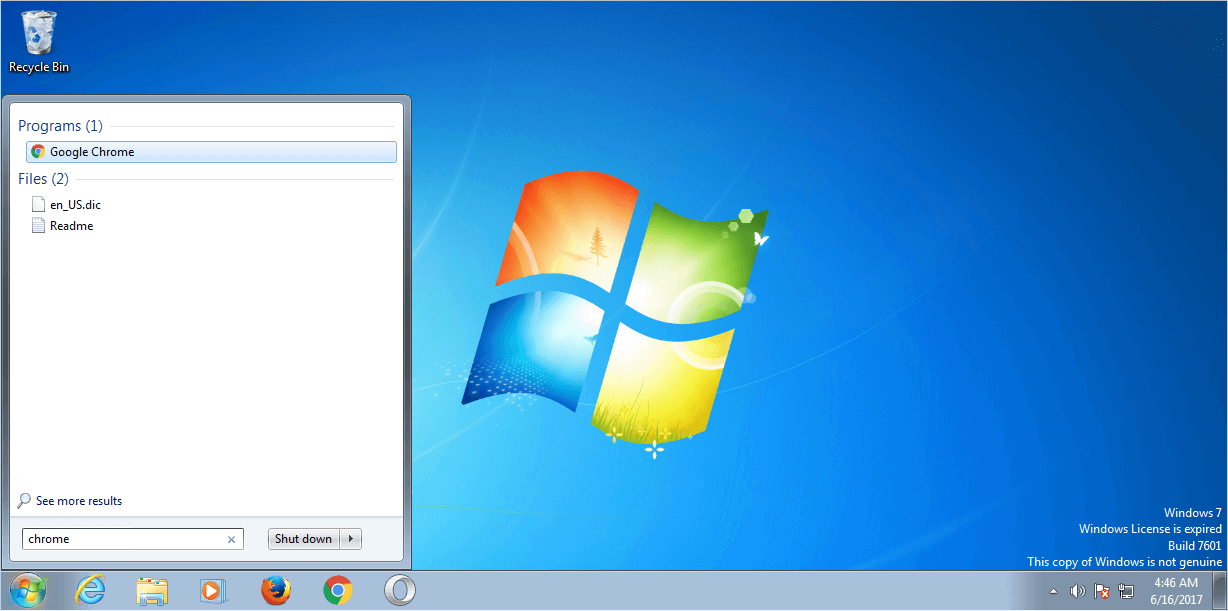The image size is (1228, 611).
Task: Open the volume speaker control
Action: click(x=1077, y=591)
